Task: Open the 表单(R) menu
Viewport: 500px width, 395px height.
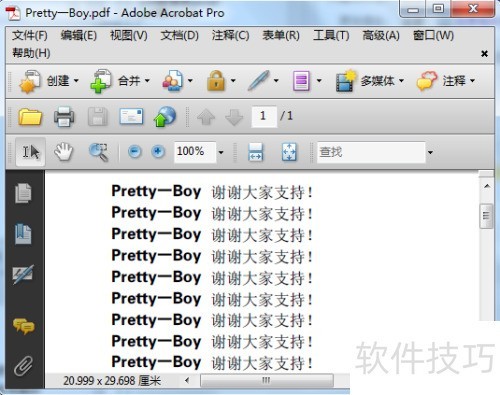Action: 281,35
